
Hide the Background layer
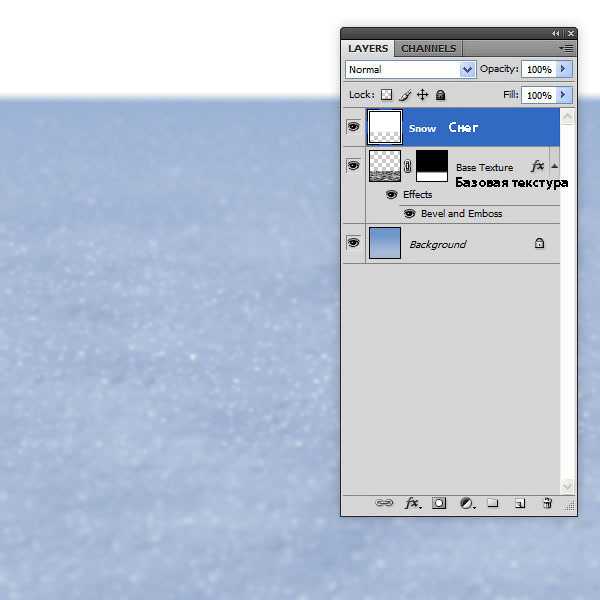pyautogui.click(x=353, y=243)
